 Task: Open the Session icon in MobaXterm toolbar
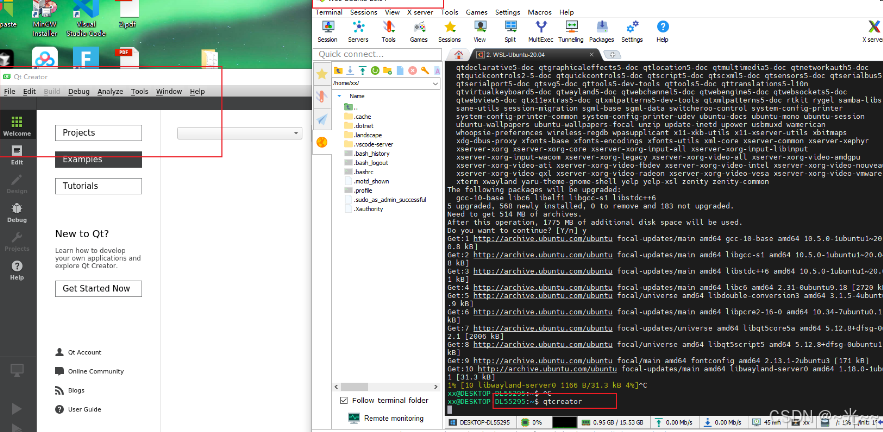click(328, 31)
